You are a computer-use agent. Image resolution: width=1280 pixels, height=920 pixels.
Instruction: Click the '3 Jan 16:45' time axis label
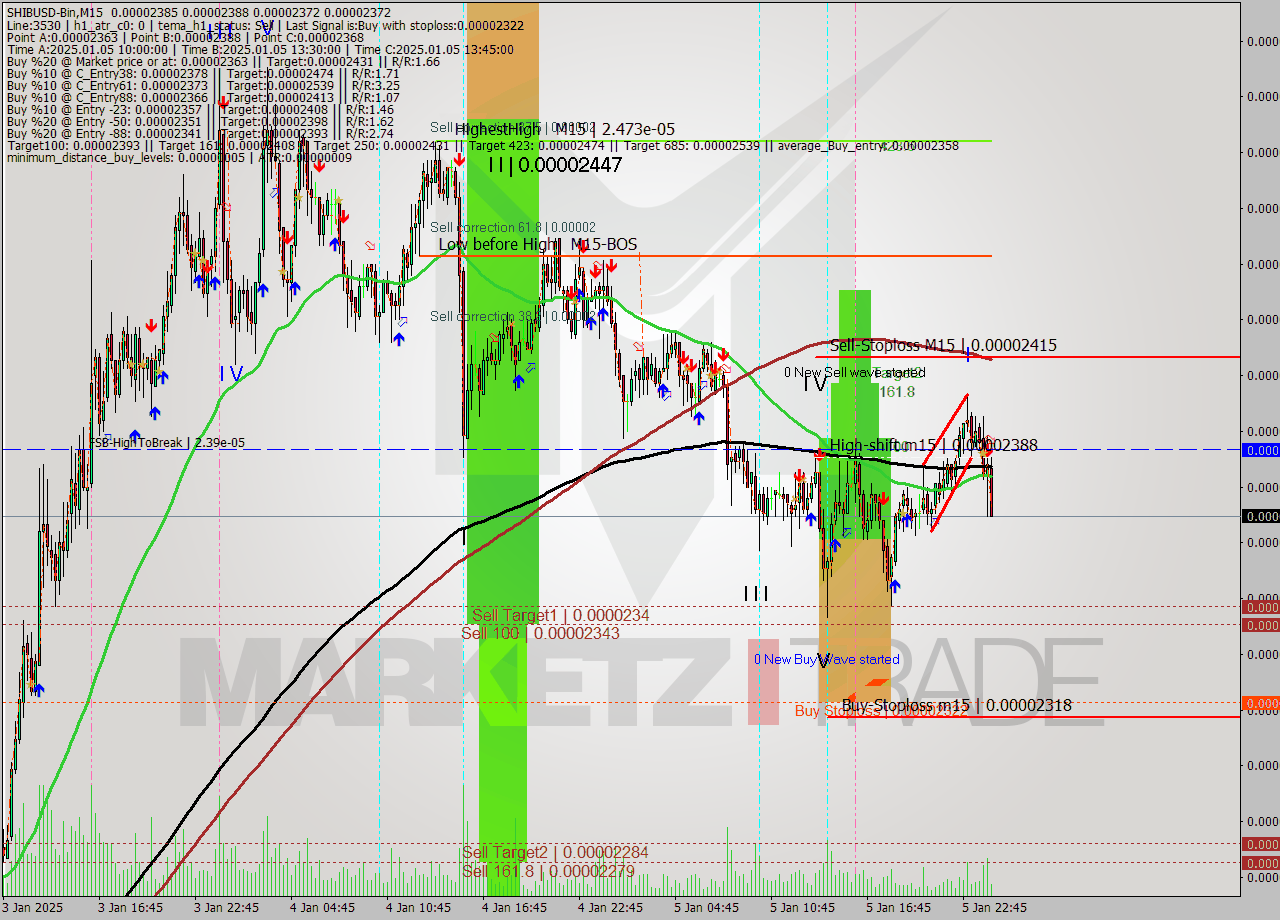pos(130,908)
